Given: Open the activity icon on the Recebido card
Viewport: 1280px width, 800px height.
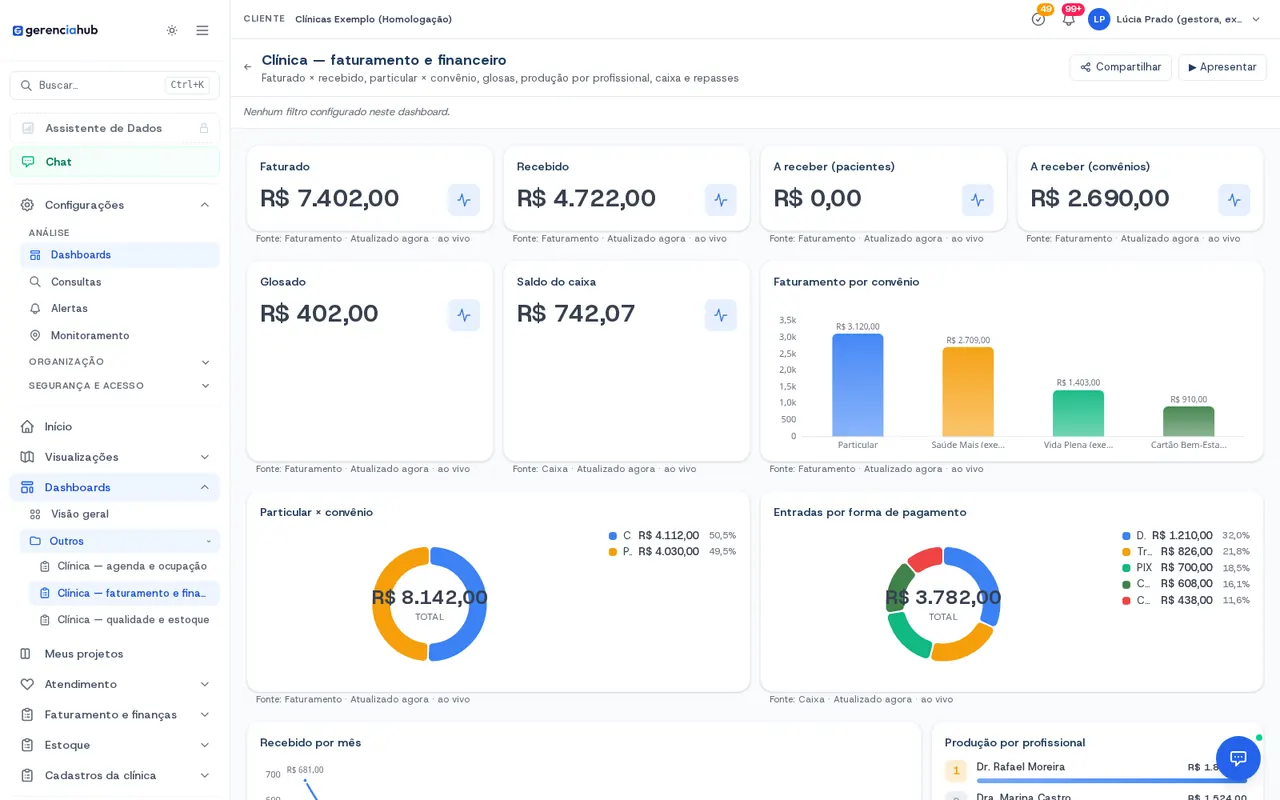Looking at the screenshot, I should click(721, 200).
